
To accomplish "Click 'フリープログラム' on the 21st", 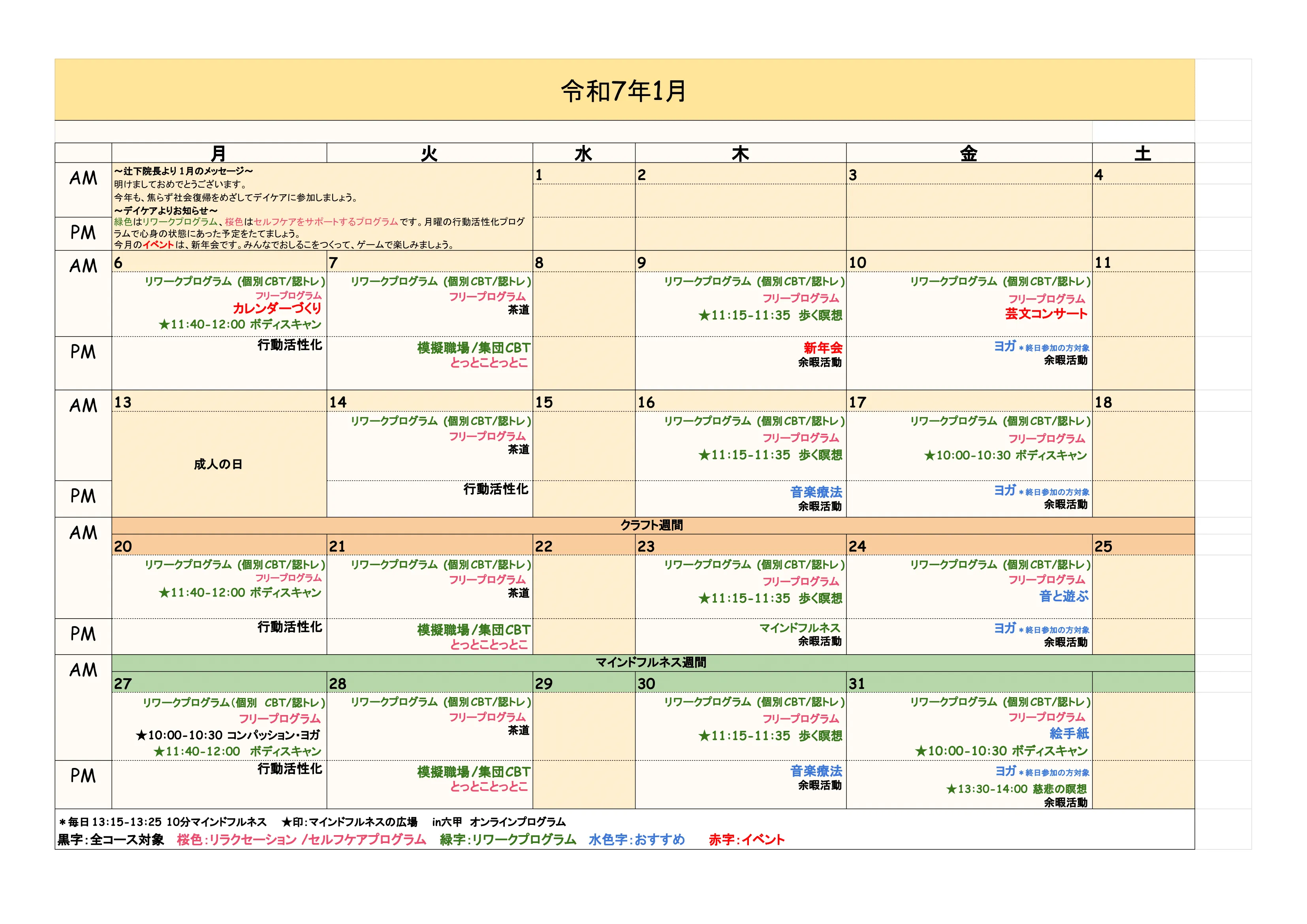I will (x=487, y=580).
